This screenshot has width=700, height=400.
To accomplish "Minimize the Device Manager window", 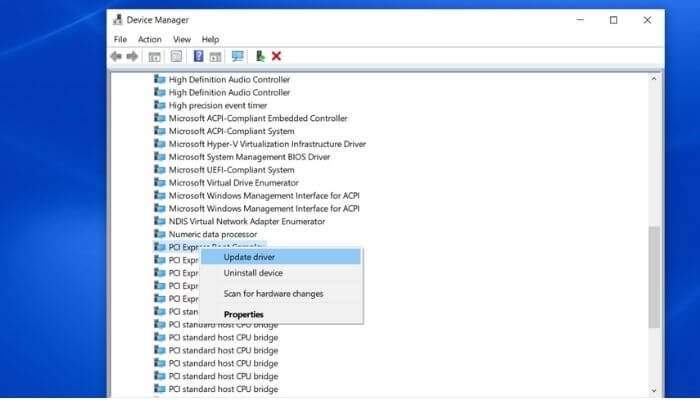I will click(x=580, y=20).
